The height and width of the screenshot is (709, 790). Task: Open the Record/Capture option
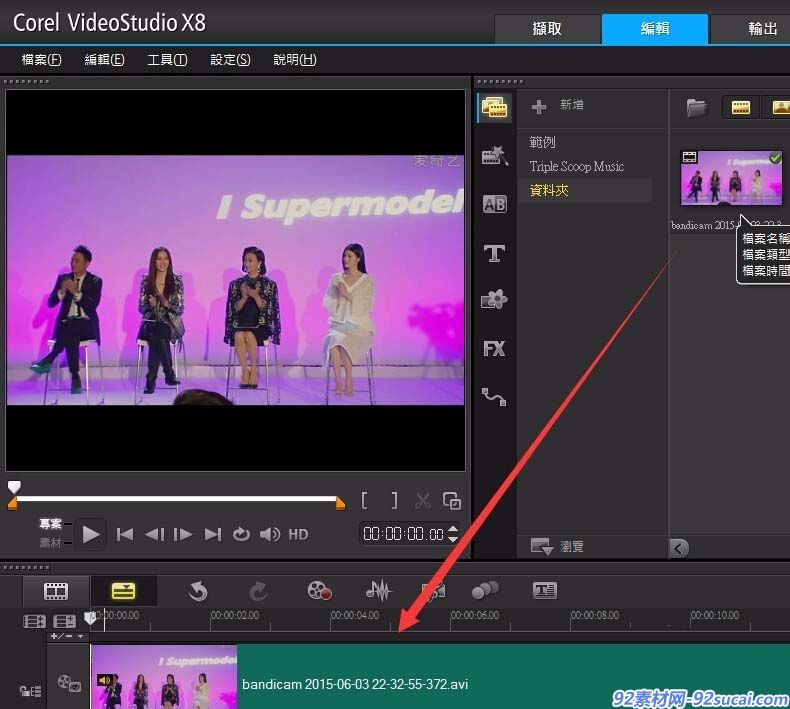tap(319, 591)
